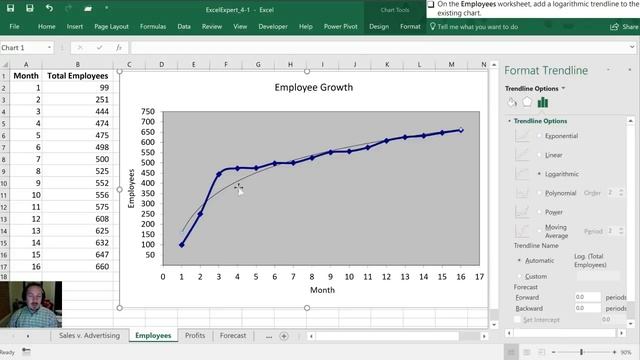
Task: Click the Cancel X in the formula bar
Action: coord(80,48)
